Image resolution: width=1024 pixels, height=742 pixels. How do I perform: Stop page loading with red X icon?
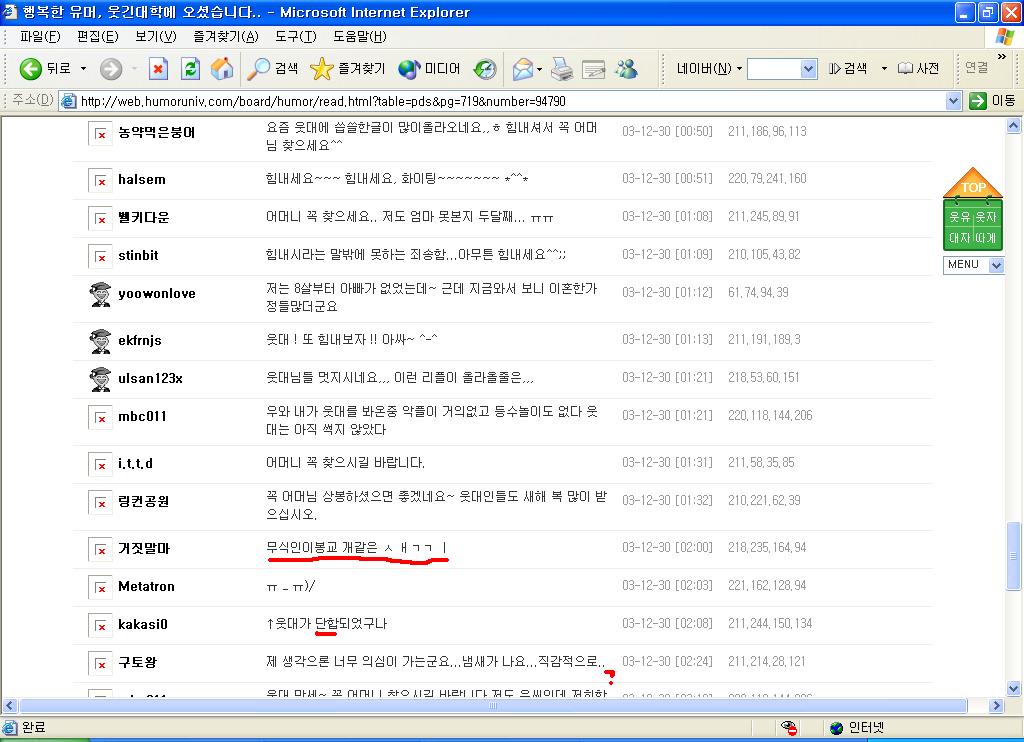pyautogui.click(x=158, y=69)
